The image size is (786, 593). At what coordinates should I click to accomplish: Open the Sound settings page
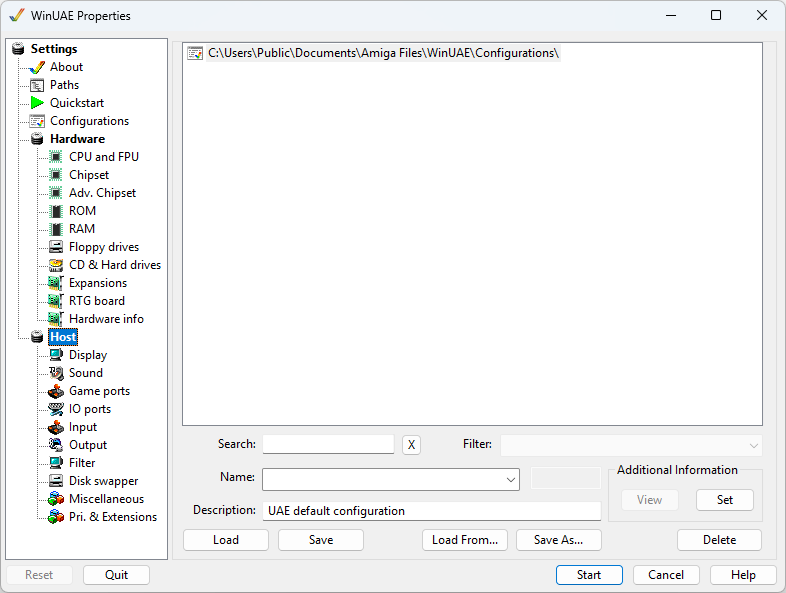coord(86,373)
